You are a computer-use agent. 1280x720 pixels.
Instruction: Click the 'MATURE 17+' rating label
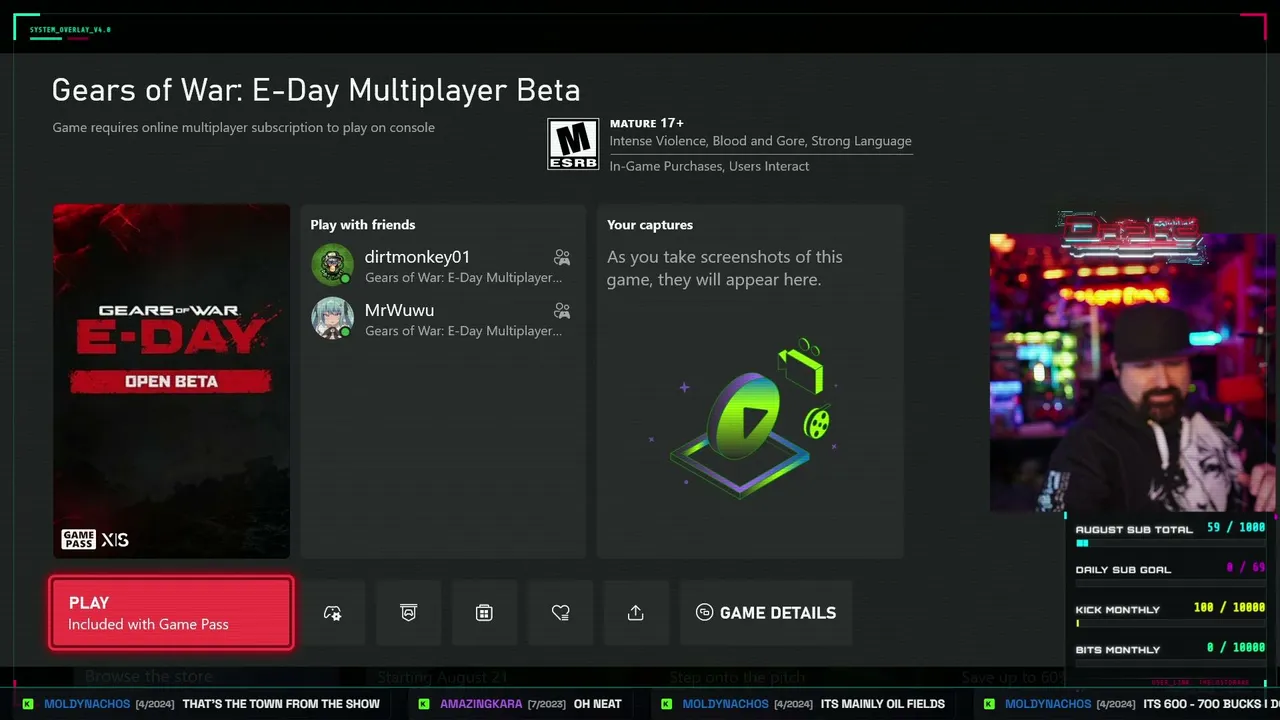click(x=647, y=123)
